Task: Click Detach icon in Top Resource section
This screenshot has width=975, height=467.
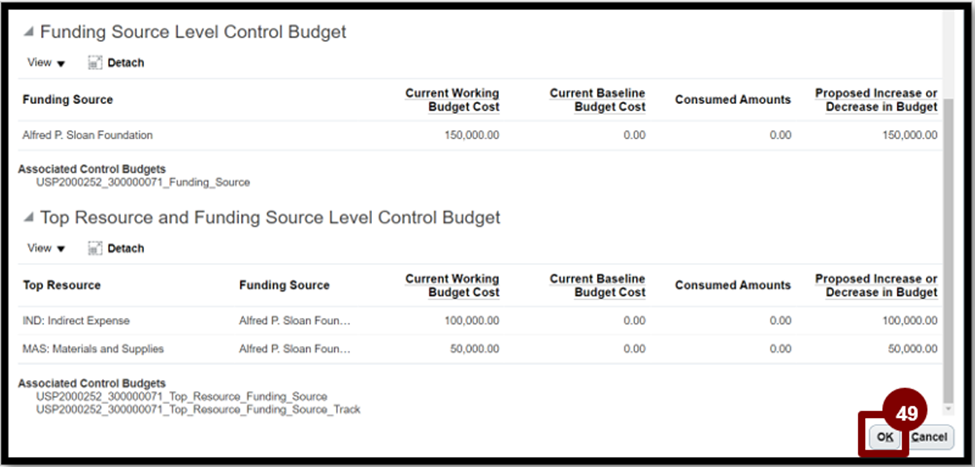Action: pyautogui.click(x=95, y=248)
